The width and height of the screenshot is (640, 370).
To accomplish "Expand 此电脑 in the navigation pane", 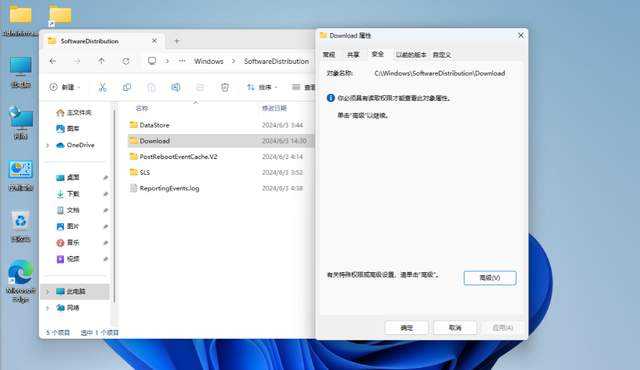I will pyautogui.click(x=48, y=291).
